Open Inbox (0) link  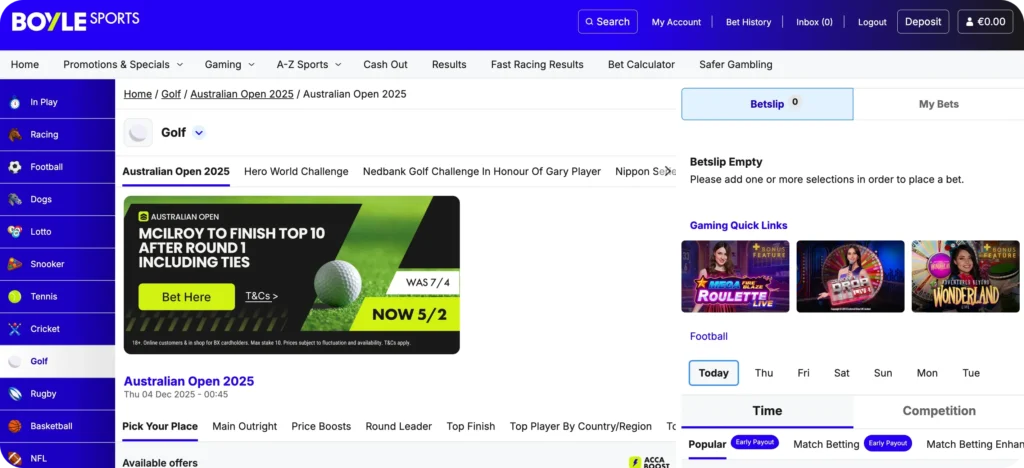(x=814, y=22)
